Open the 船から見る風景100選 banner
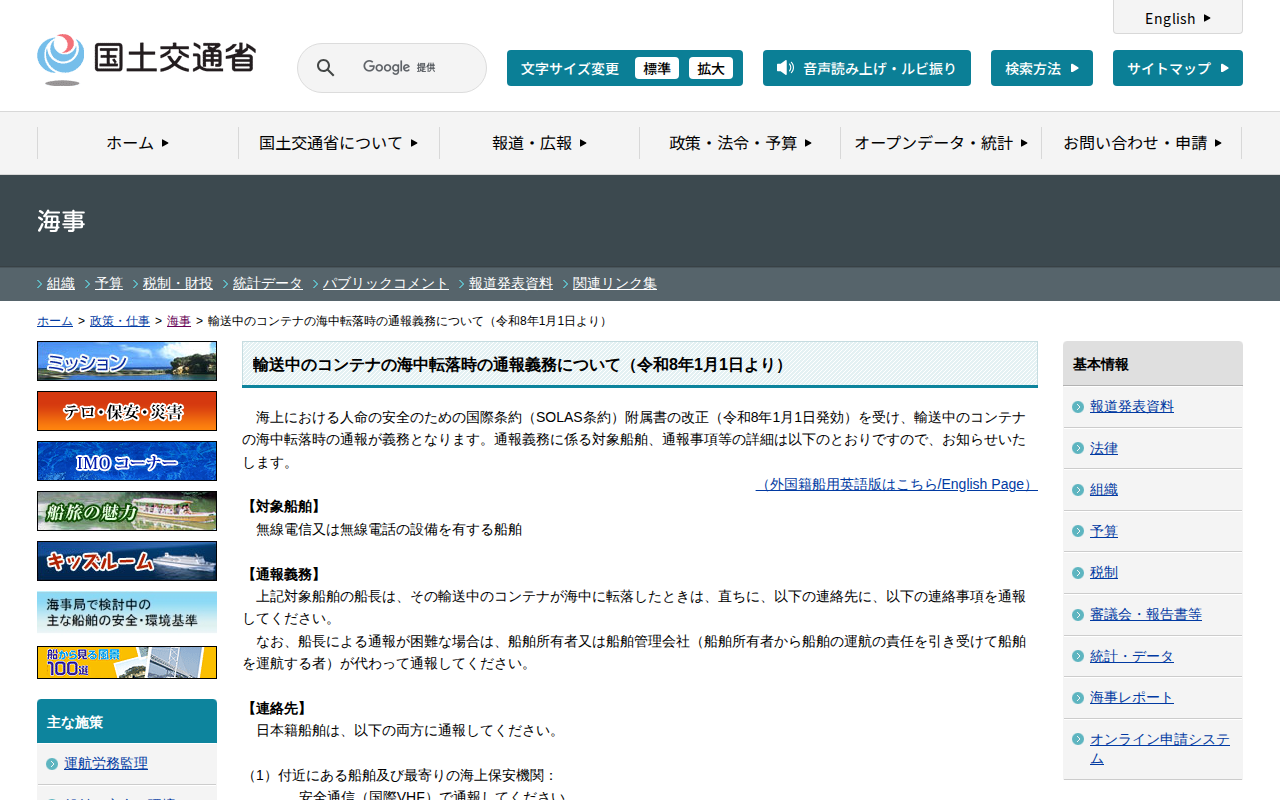The height and width of the screenshot is (800, 1280). click(127, 662)
